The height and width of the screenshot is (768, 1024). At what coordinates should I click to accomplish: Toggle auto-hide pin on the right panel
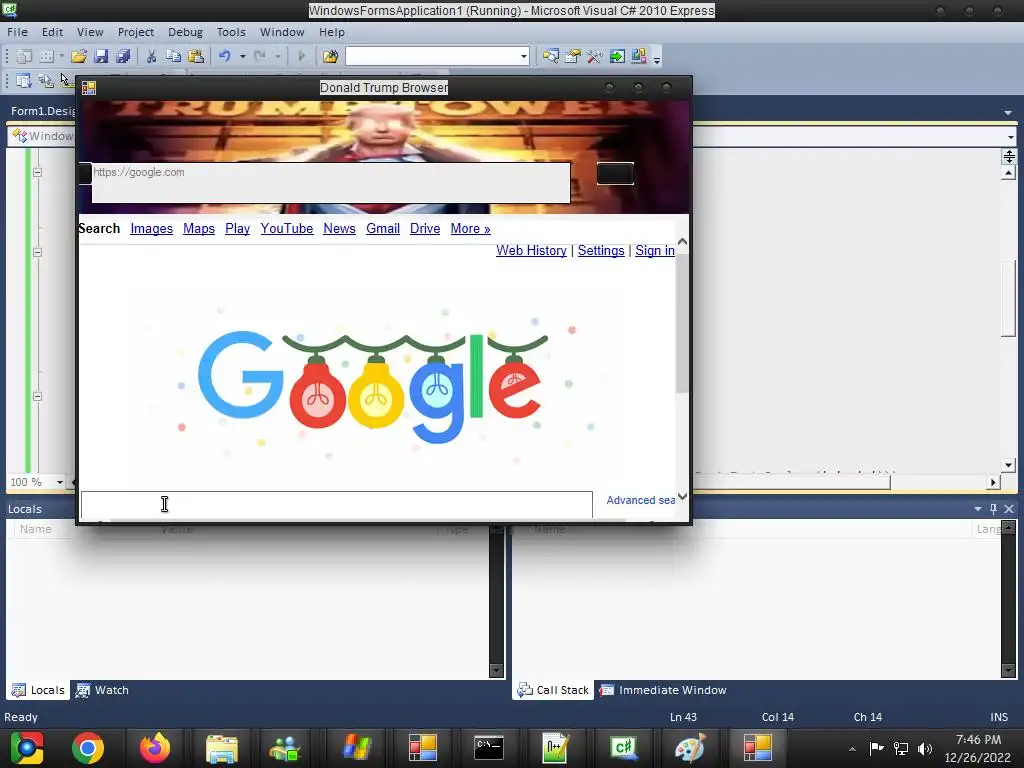coord(993,509)
